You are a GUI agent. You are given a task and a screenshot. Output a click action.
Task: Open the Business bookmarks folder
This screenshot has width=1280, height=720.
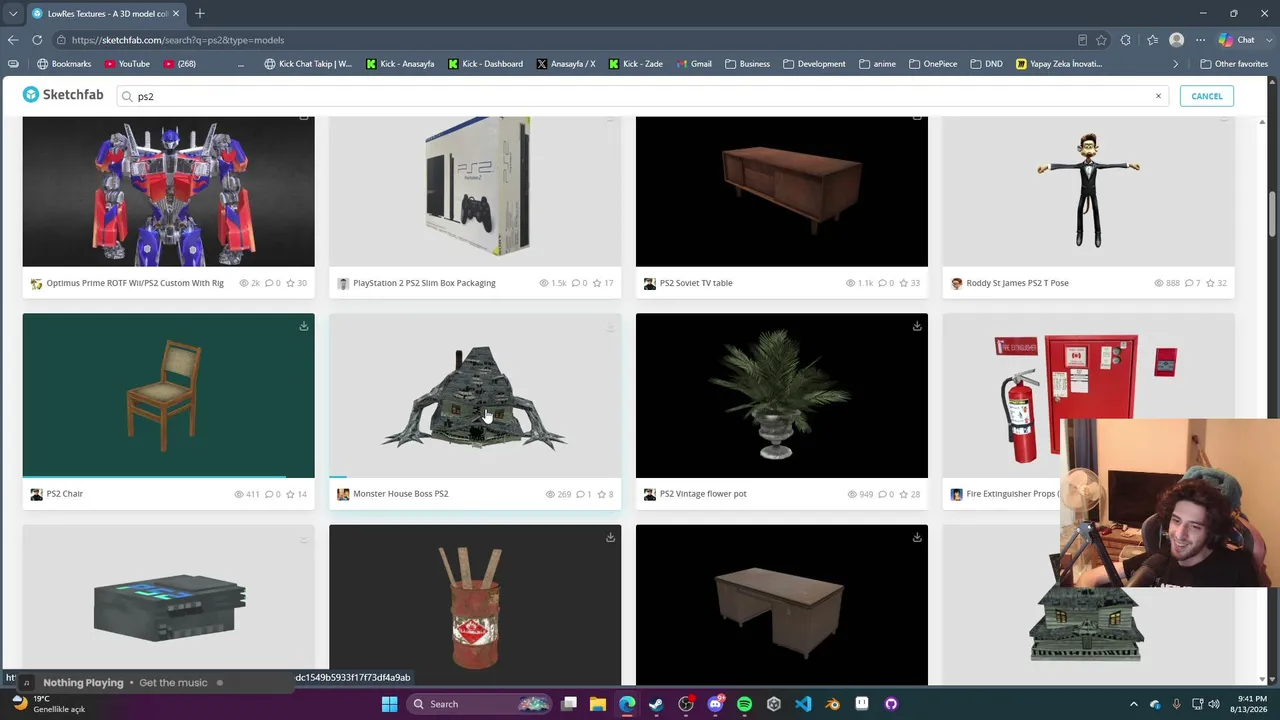(747, 64)
